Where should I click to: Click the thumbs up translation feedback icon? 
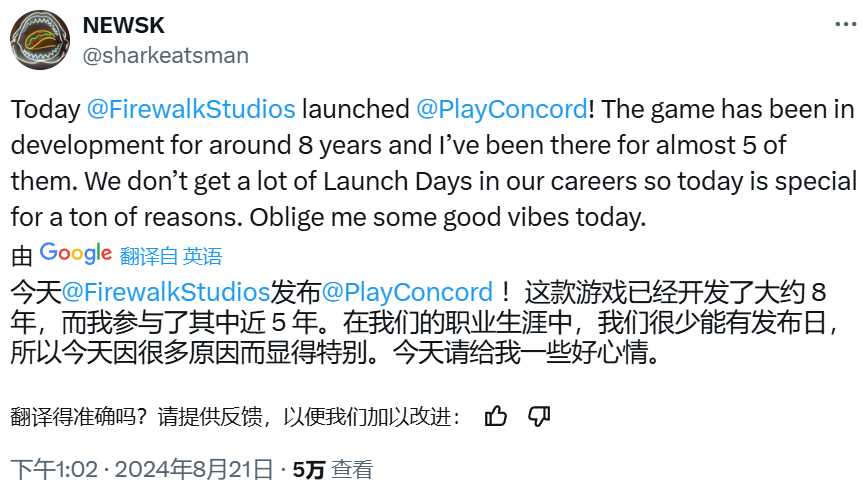(496, 416)
